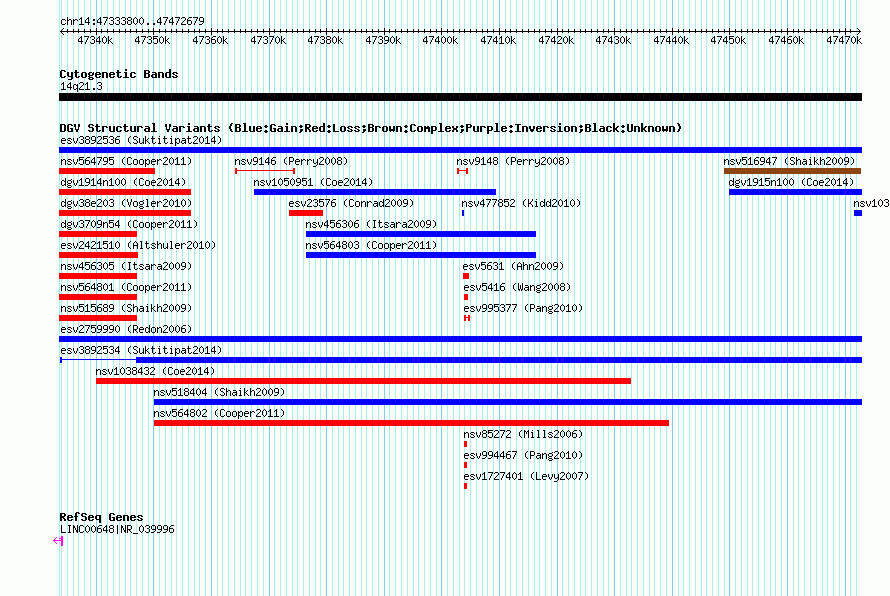
Task: Click the nsv9146 (Perry2008) label
Action: point(291,161)
